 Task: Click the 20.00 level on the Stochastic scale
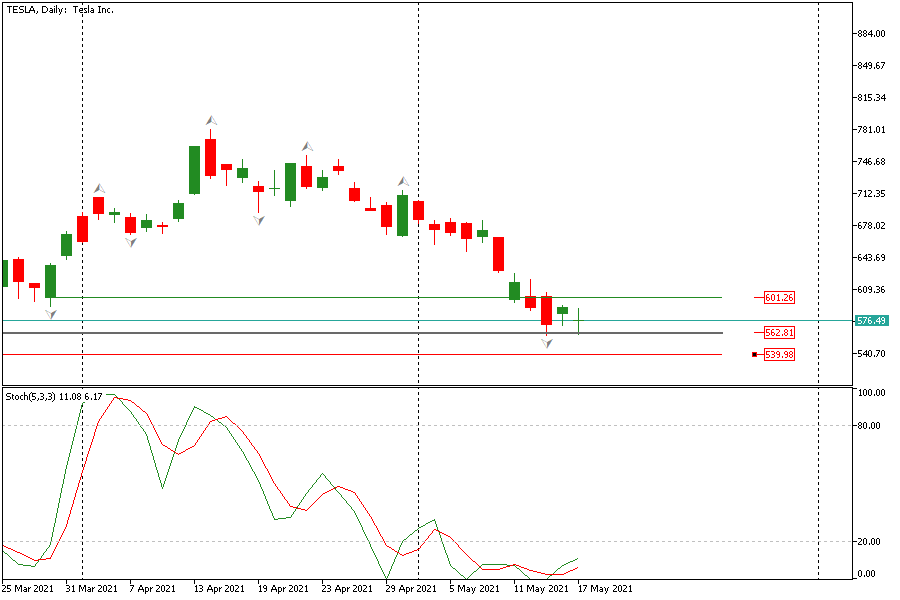pyautogui.click(x=869, y=541)
